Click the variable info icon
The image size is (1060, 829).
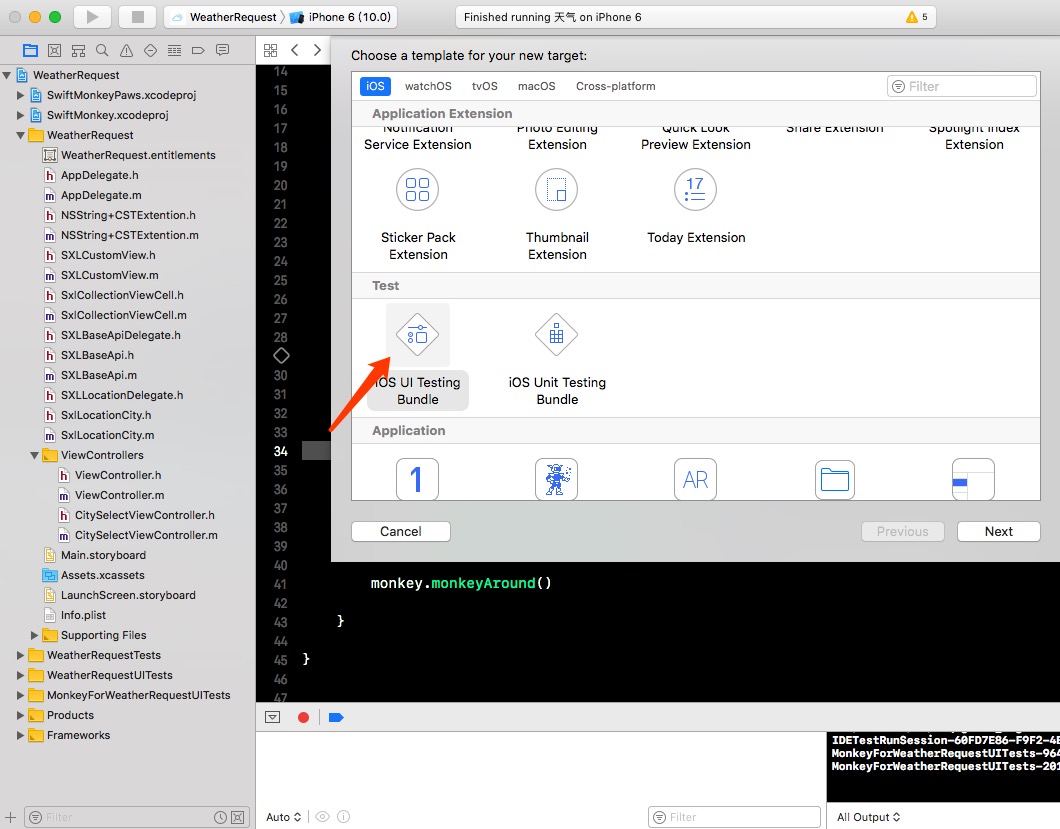click(343, 817)
